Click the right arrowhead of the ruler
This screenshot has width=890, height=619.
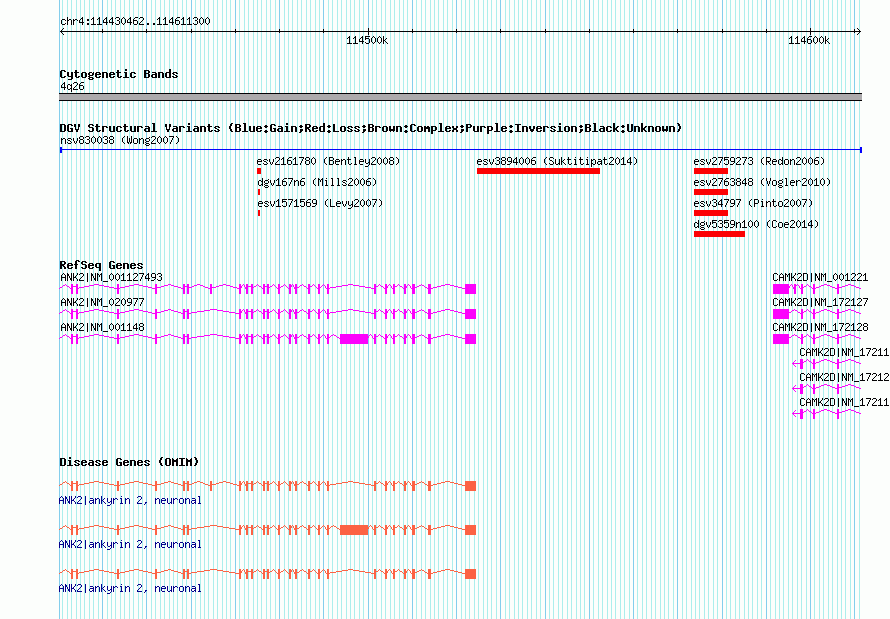pos(858,32)
